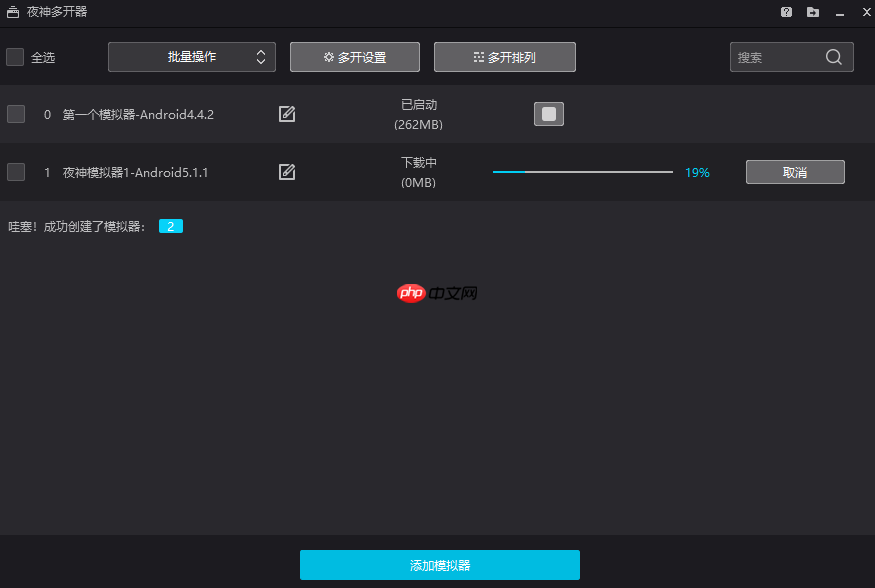Click 添加模拟器 to add a new emulator
The width and height of the screenshot is (875, 588).
[x=439, y=565]
